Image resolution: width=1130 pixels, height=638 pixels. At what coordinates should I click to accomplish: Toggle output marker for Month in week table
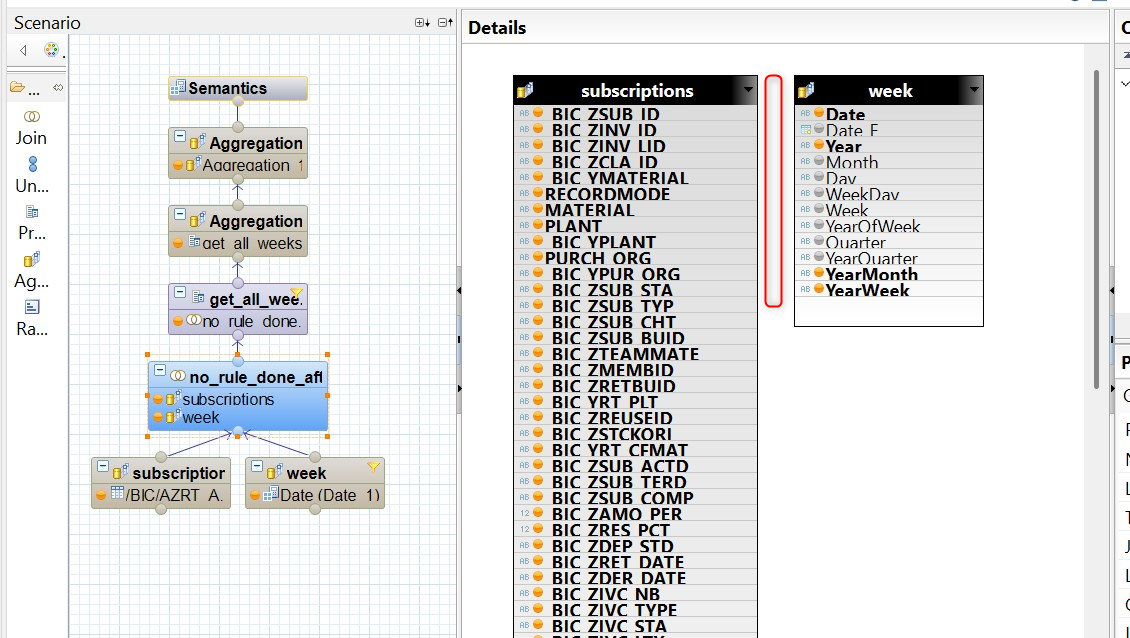(818, 162)
